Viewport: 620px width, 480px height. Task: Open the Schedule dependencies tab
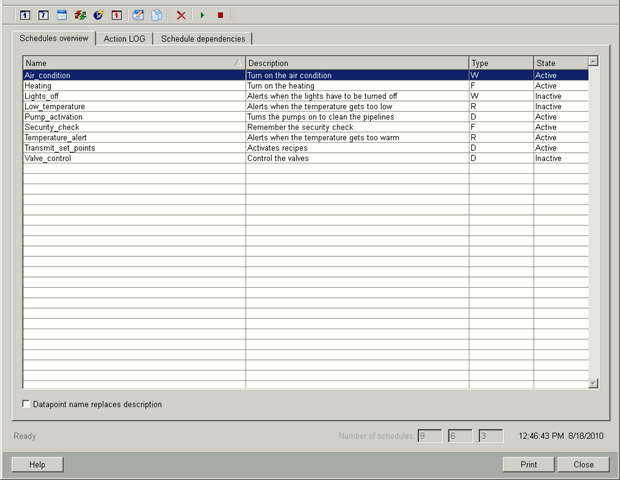(203, 38)
